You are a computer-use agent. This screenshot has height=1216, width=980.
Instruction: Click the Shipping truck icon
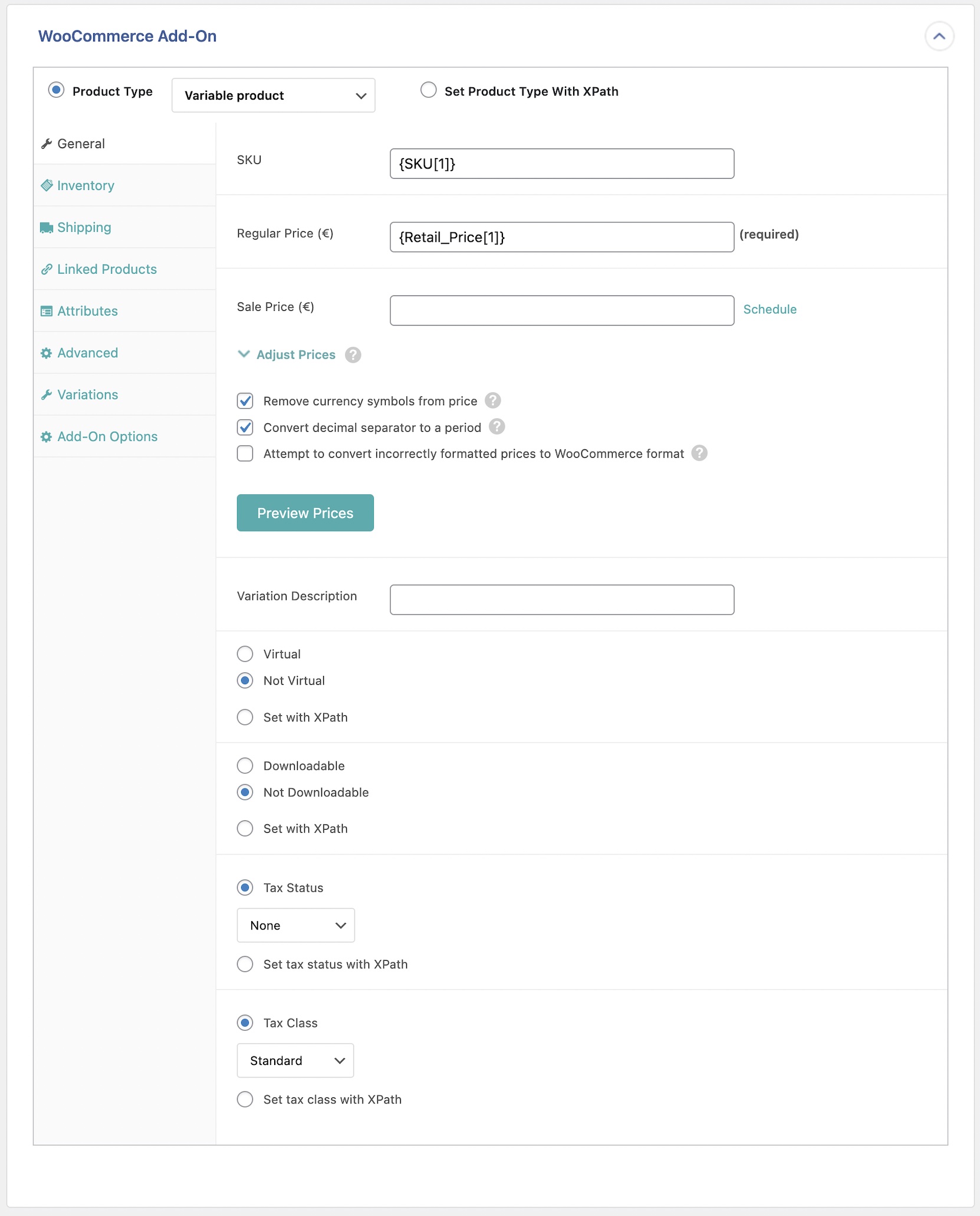click(47, 228)
